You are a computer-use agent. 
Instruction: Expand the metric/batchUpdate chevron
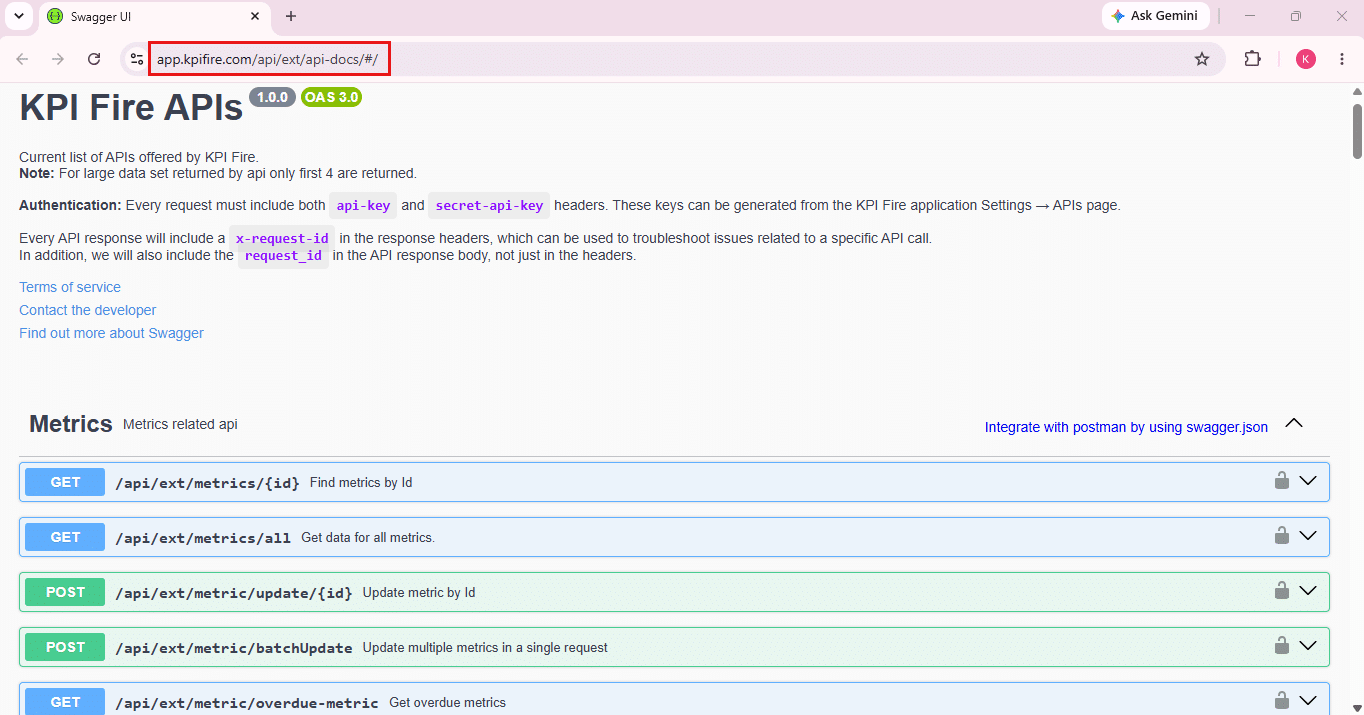pos(1308,646)
